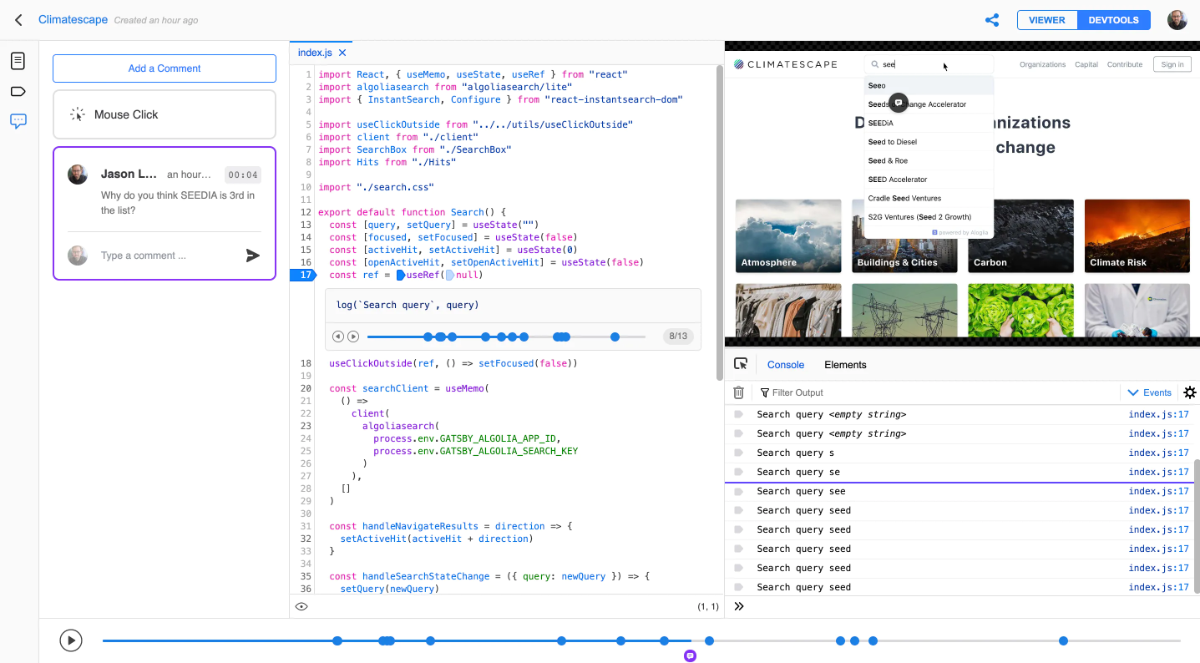Select the Console tab
Viewport: 1200px width, 663px height.
785,365
